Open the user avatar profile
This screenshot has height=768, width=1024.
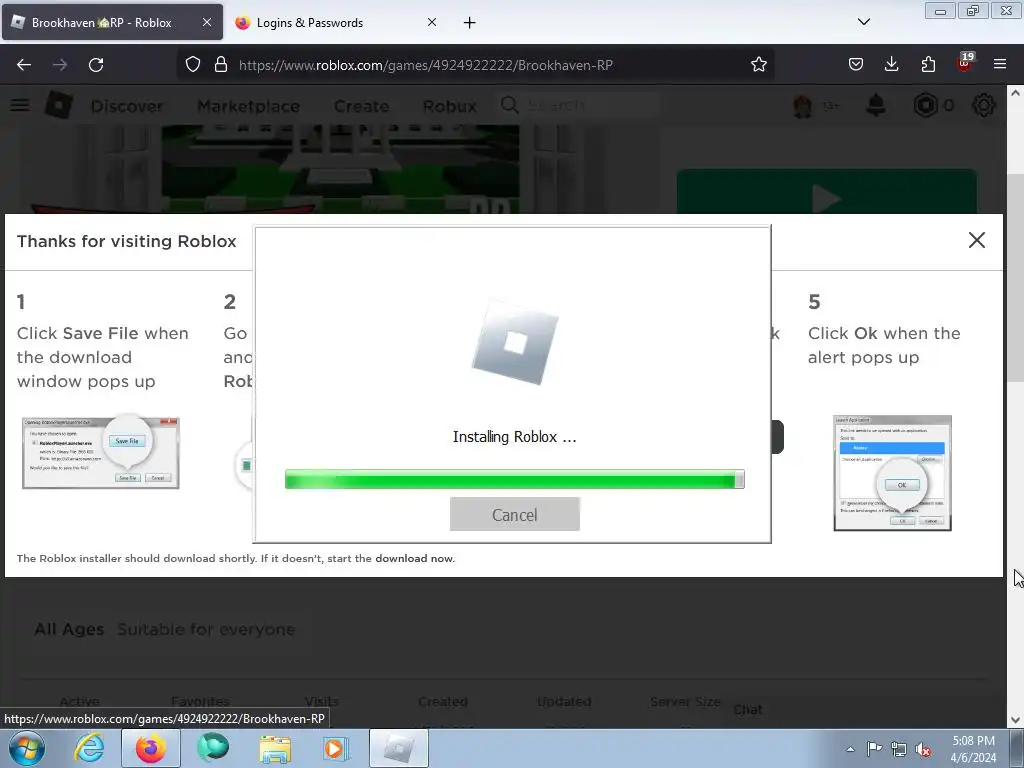(803, 106)
